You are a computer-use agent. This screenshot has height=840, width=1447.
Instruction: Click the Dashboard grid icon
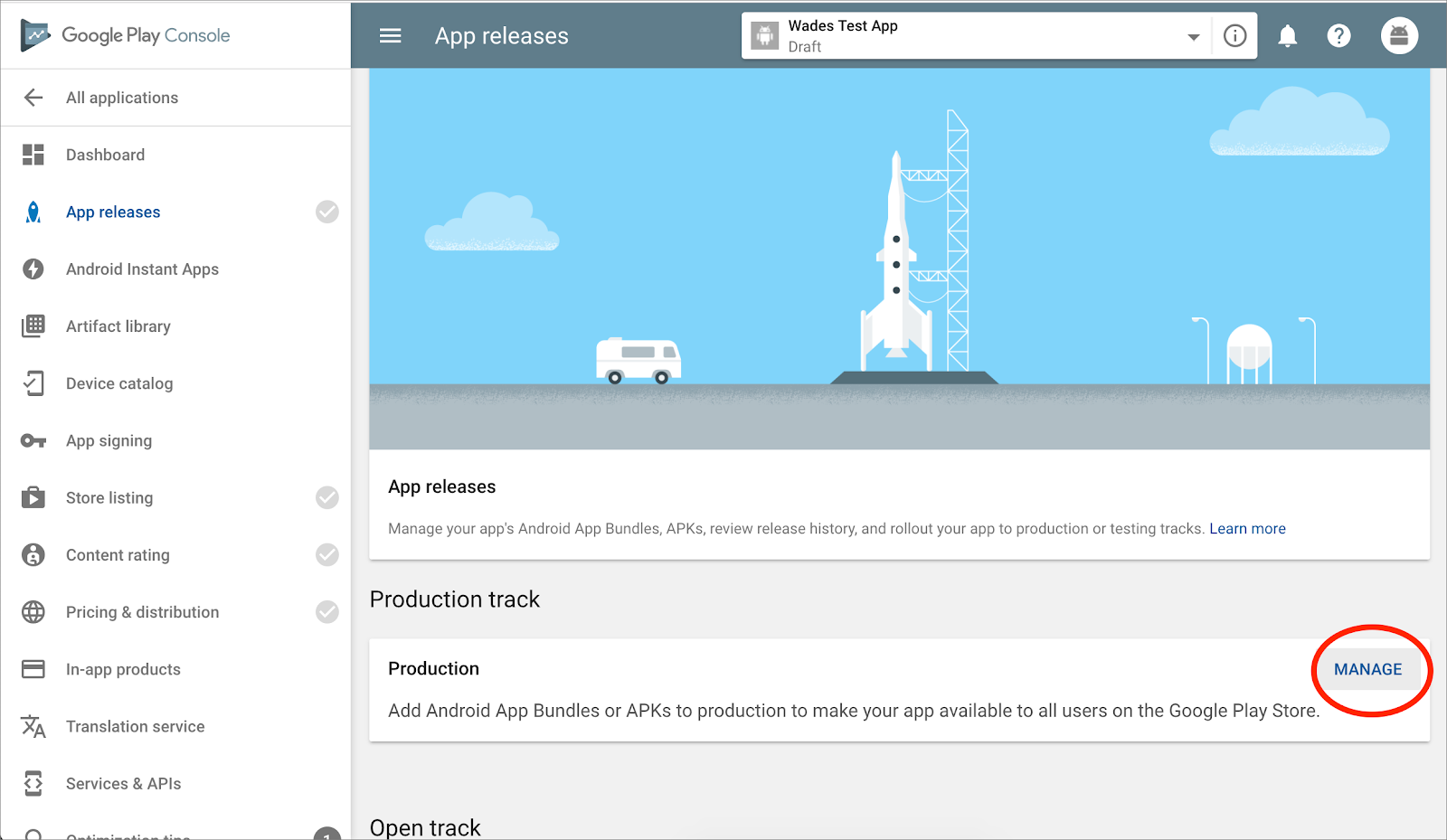pos(33,155)
